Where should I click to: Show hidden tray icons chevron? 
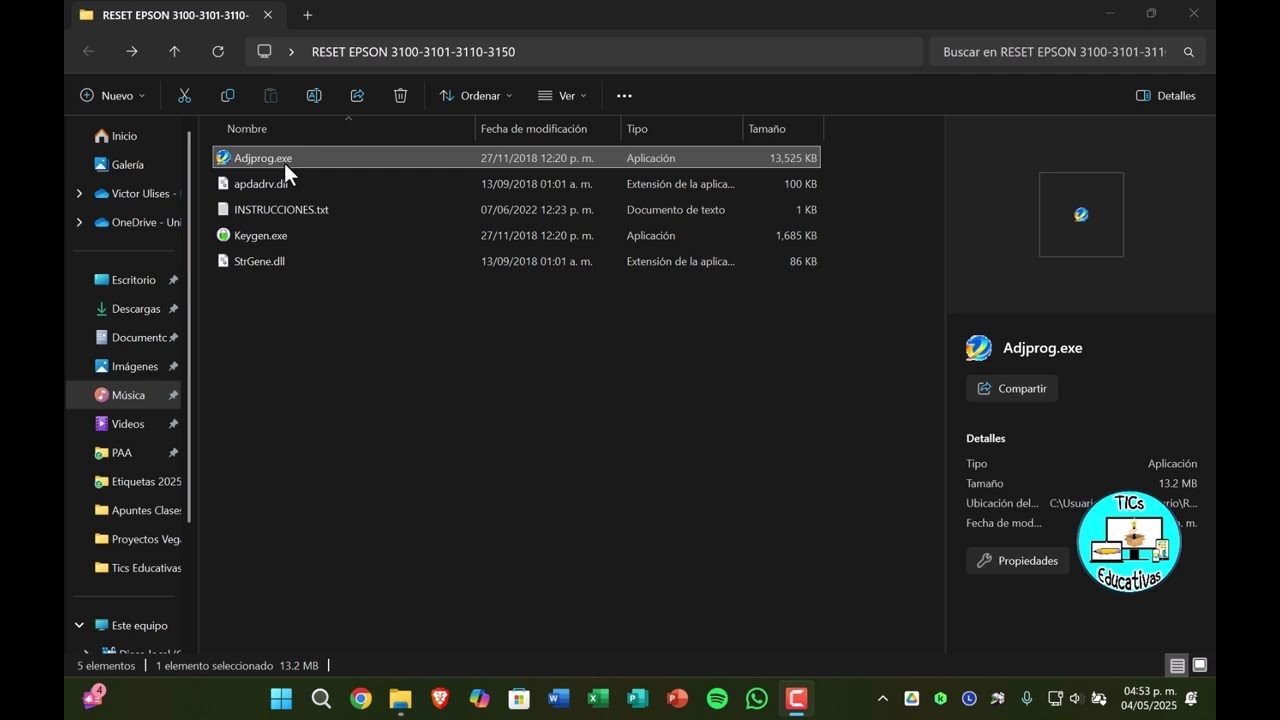pyautogui.click(x=882, y=698)
